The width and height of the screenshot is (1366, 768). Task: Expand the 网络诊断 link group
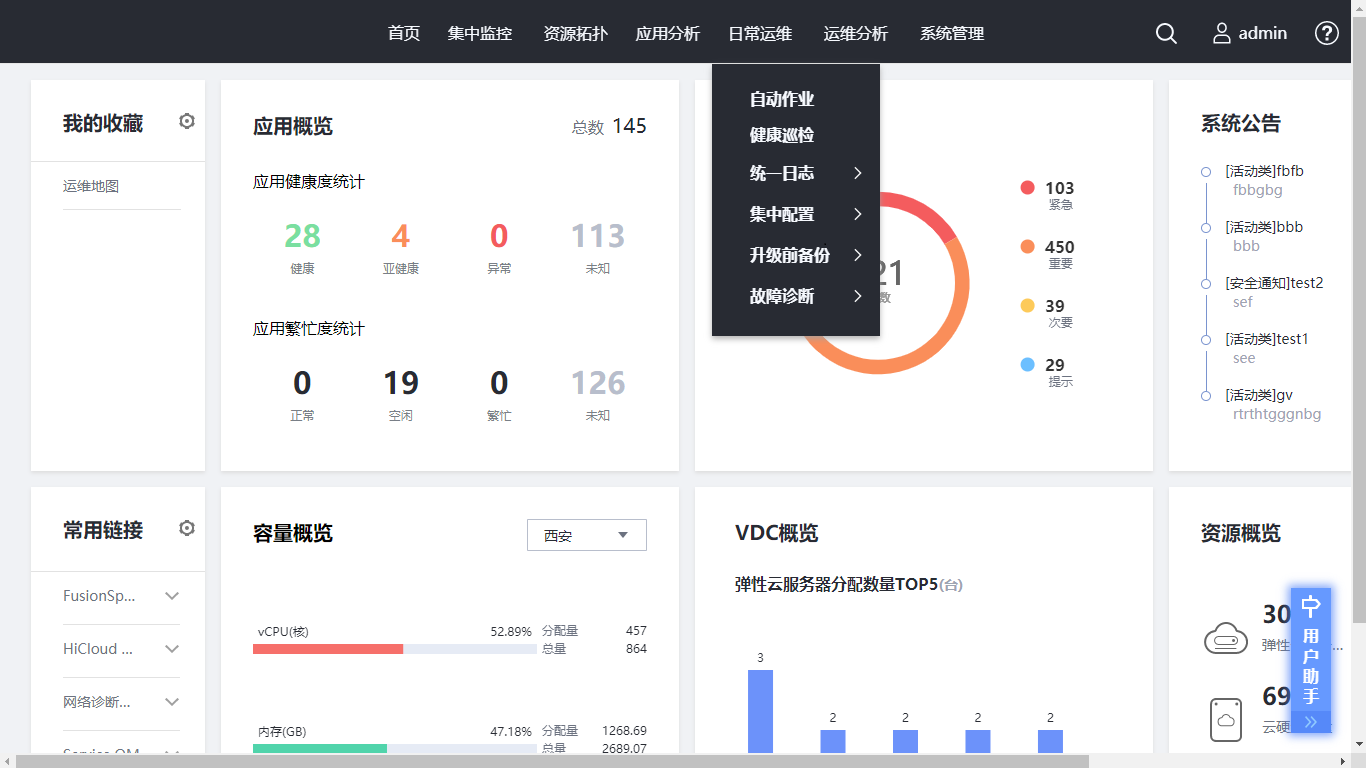[172, 702]
